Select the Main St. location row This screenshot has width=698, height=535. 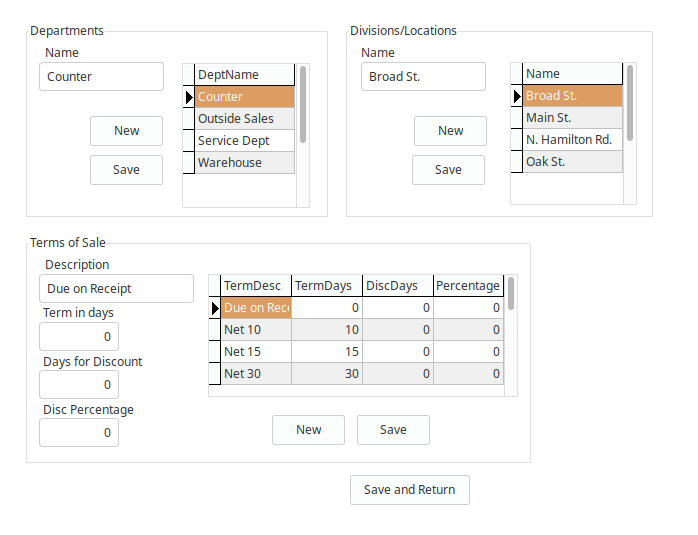click(x=572, y=118)
